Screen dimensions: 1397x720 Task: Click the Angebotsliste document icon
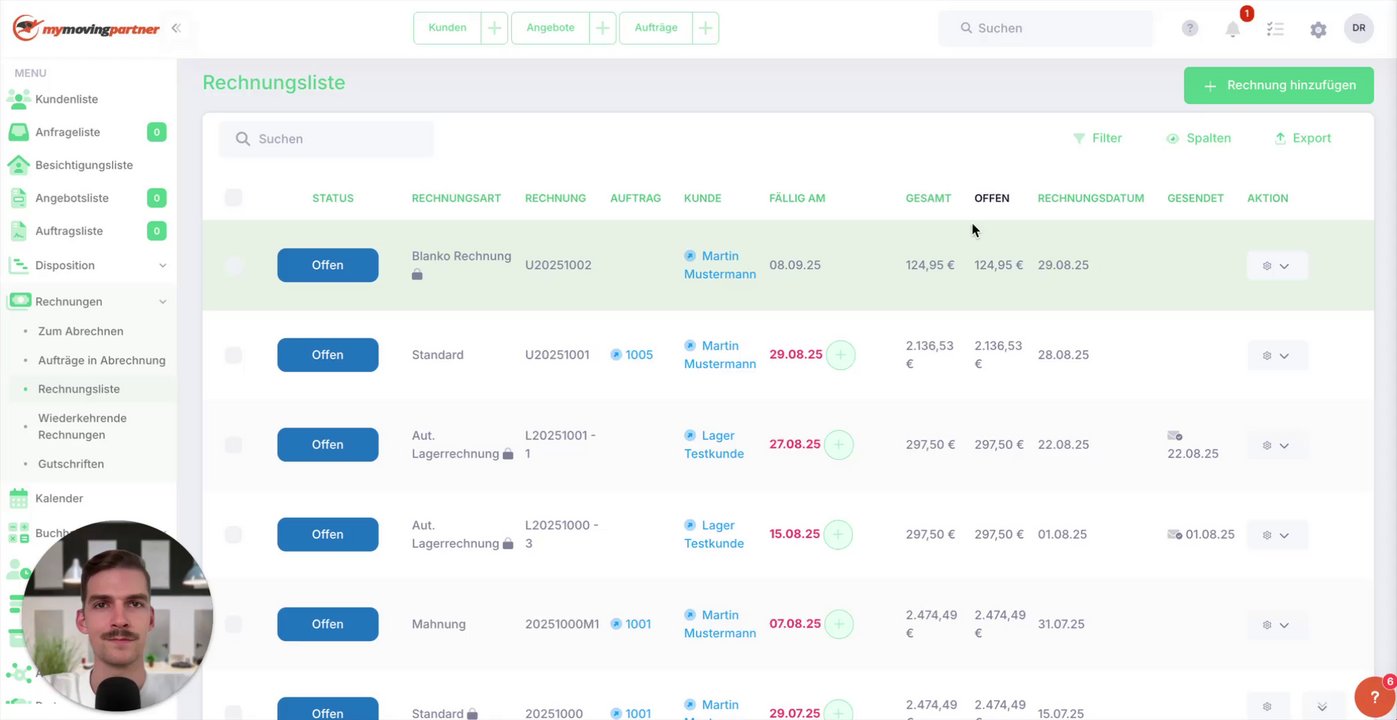click(18, 198)
